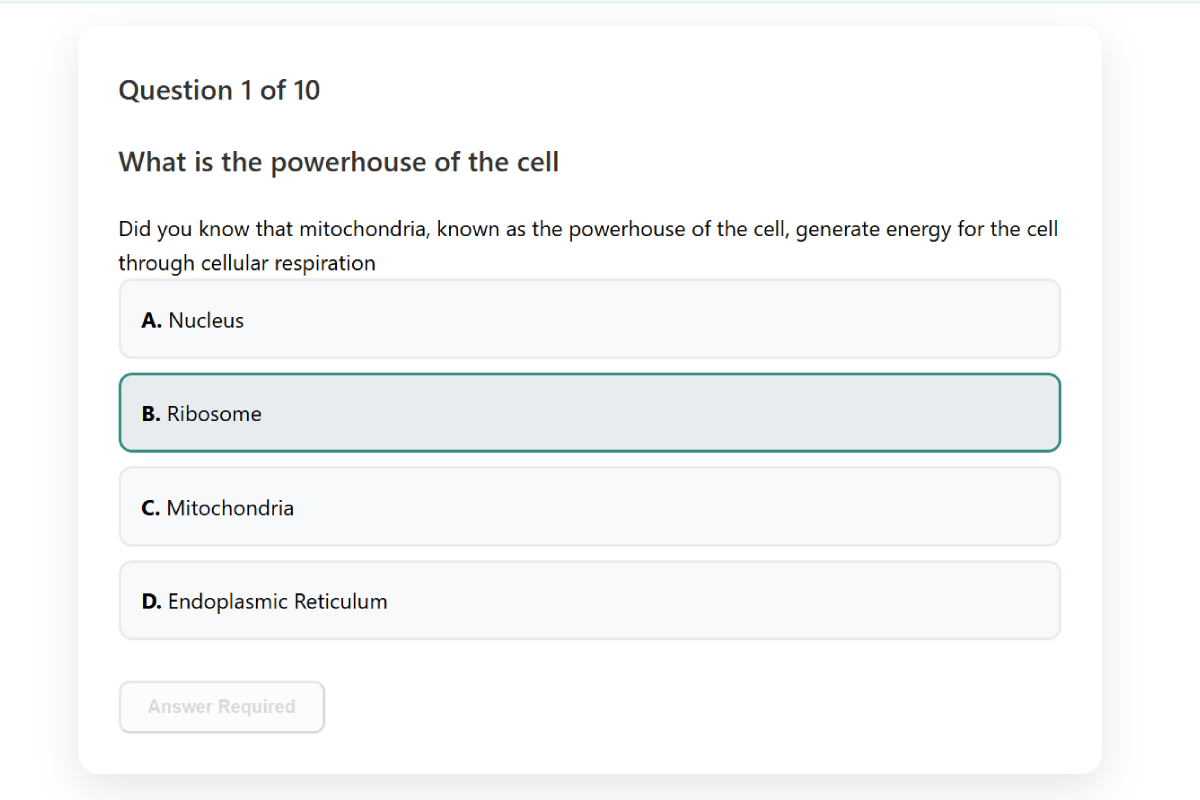Click the word Mitochondria in option C
This screenshot has width=1200, height=800.
pyautogui.click(x=230, y=508)
